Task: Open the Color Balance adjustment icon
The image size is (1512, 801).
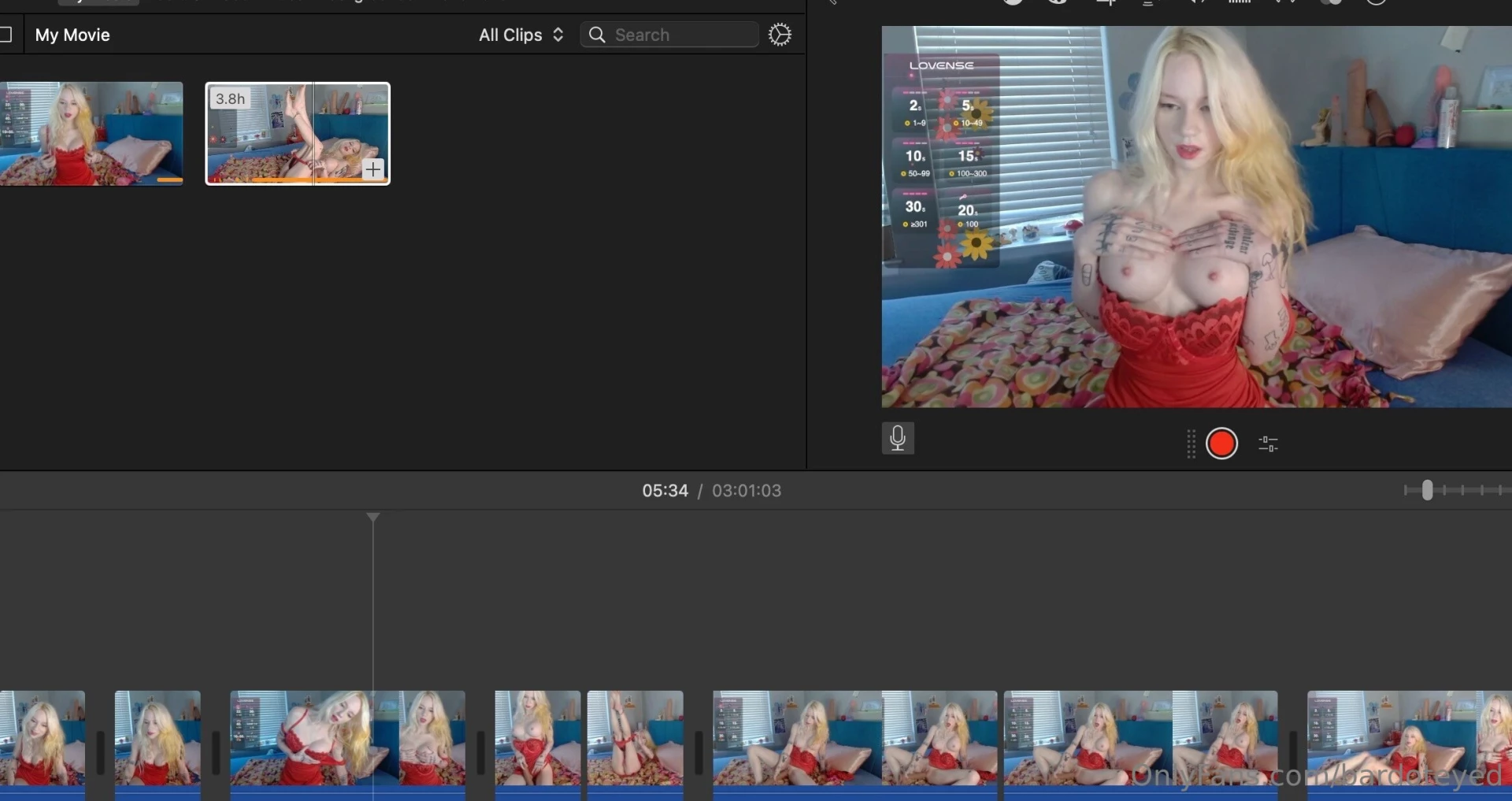Action: point(1014,3)
